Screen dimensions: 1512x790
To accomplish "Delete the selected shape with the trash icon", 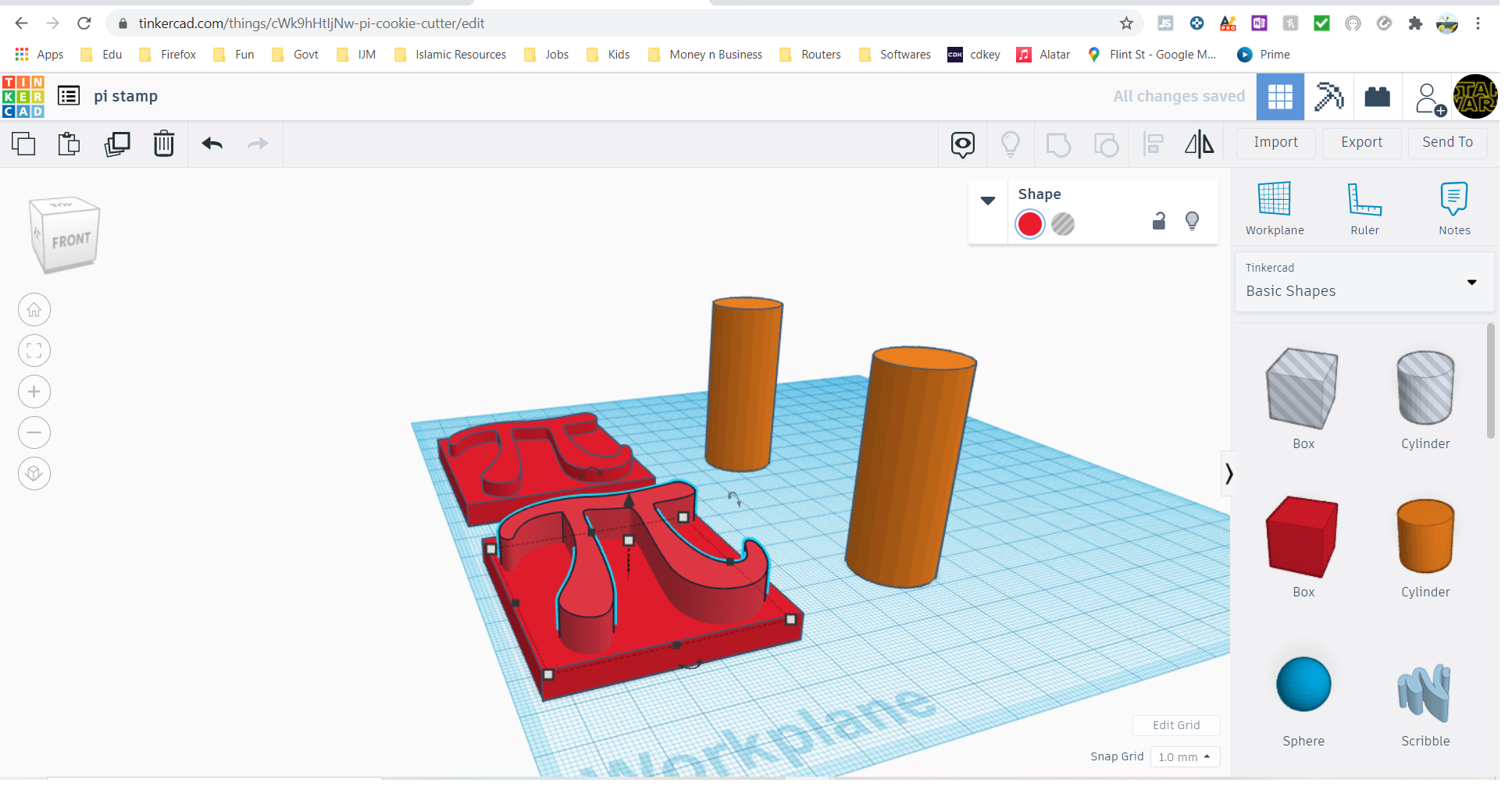I will tap(164, 144).
